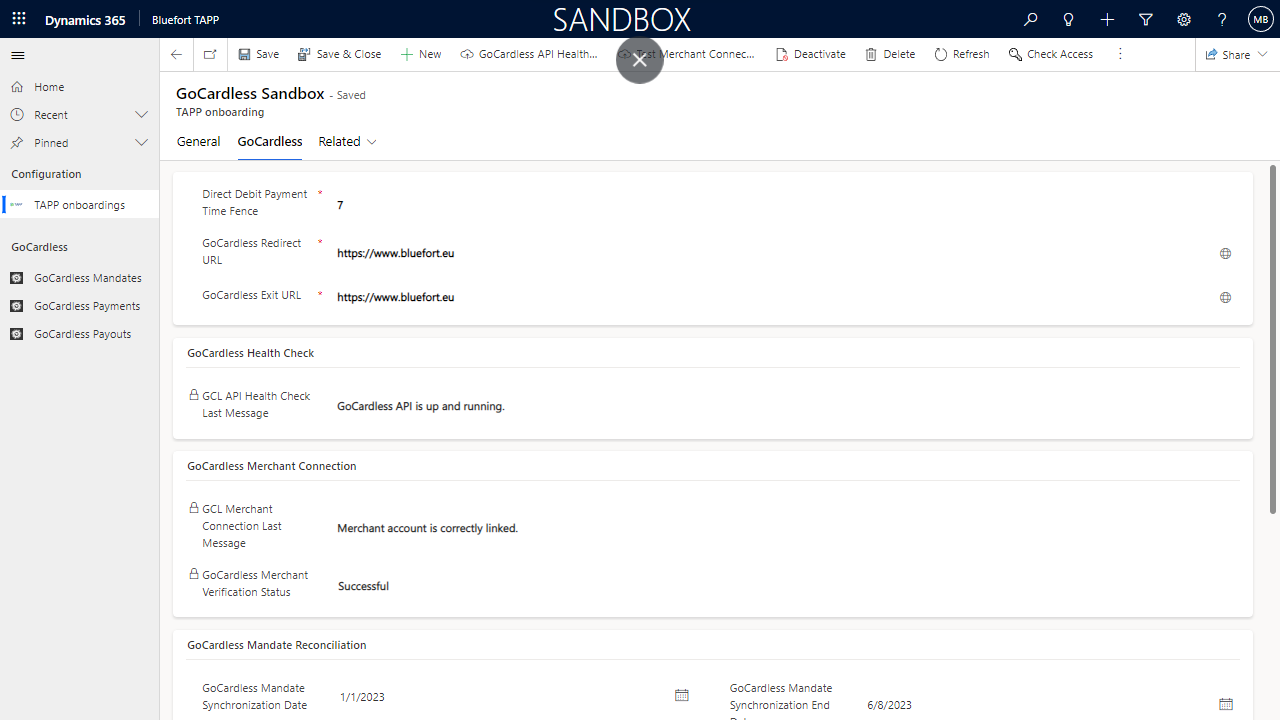Click the Share button
The image size is (1280, 720).
pyautogui.click(x=1228, y=55)
